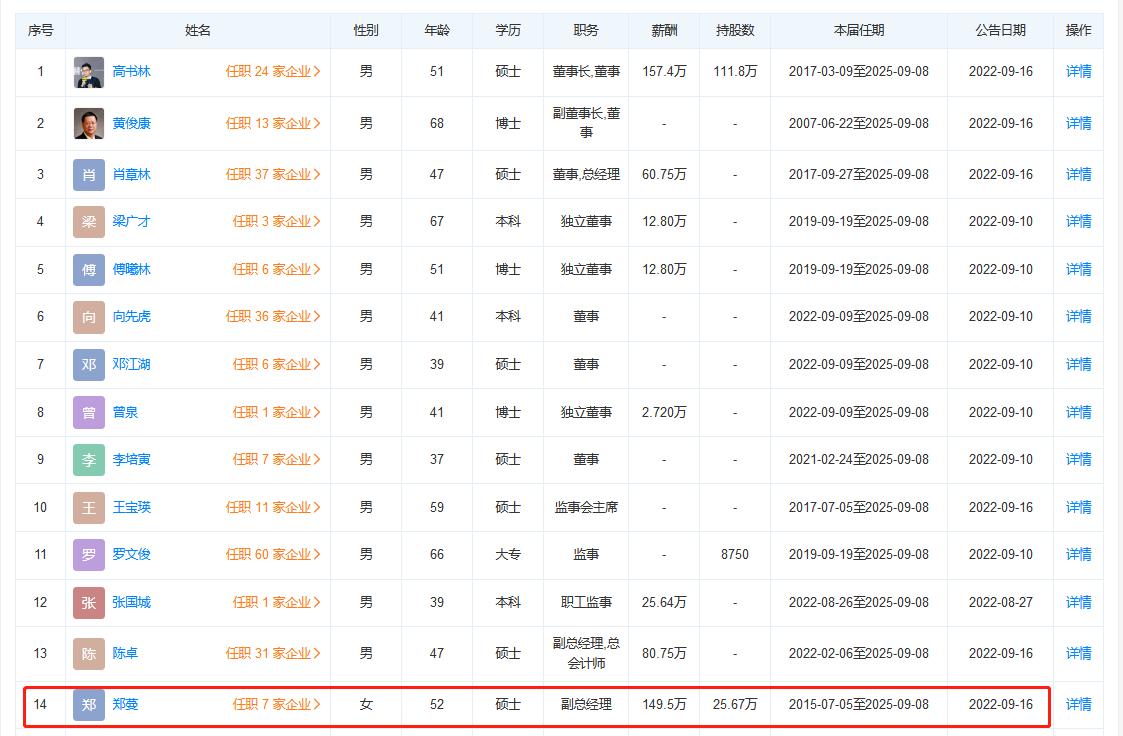Image resolution: width=1123 pixels, height=736 pixels.
Task: Expand 肖章林's 任职 37 家企业 list
Action: pos(273,173)
